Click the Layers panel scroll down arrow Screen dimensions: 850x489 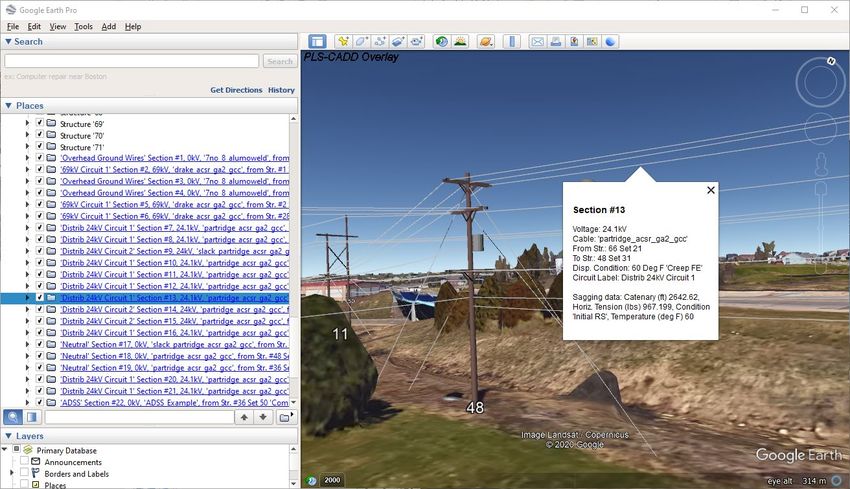(x=293, y=483)
